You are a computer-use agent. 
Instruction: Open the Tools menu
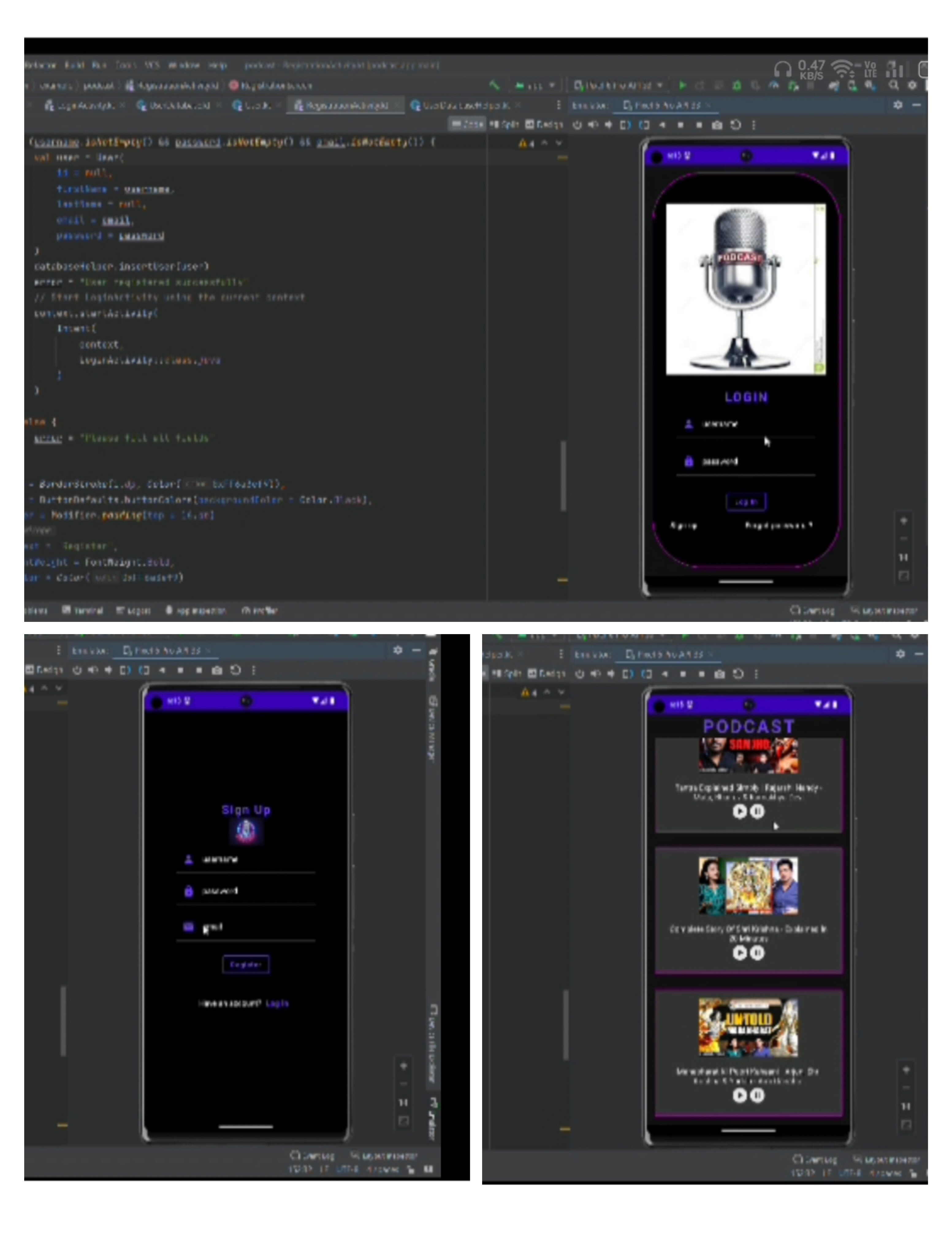click(x=125, y=65)
